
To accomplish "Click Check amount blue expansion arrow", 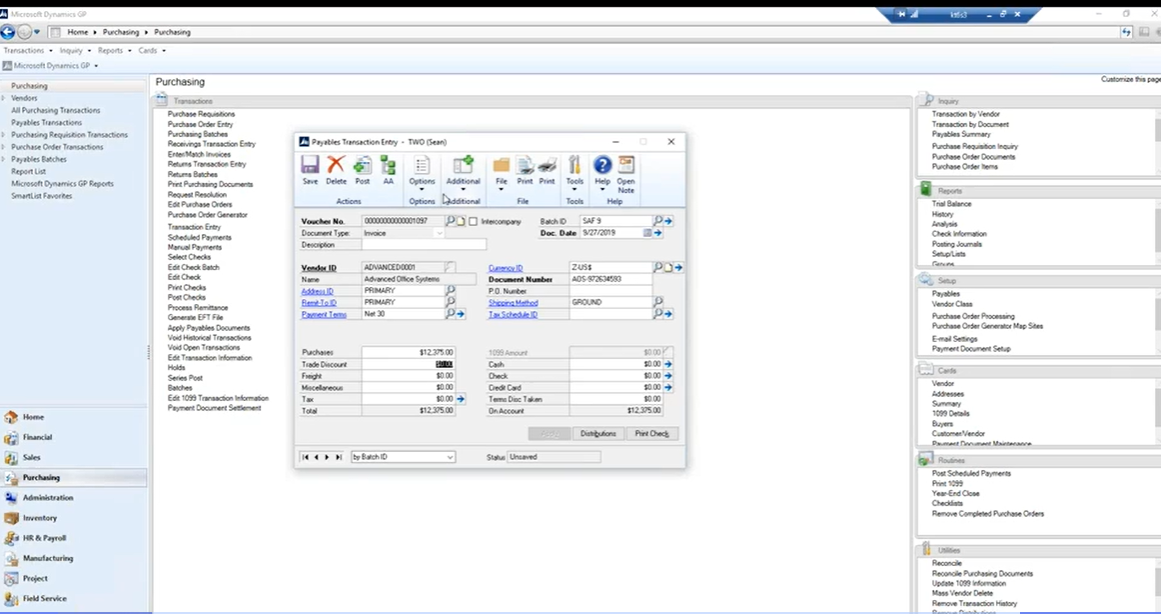I will 668,376.
